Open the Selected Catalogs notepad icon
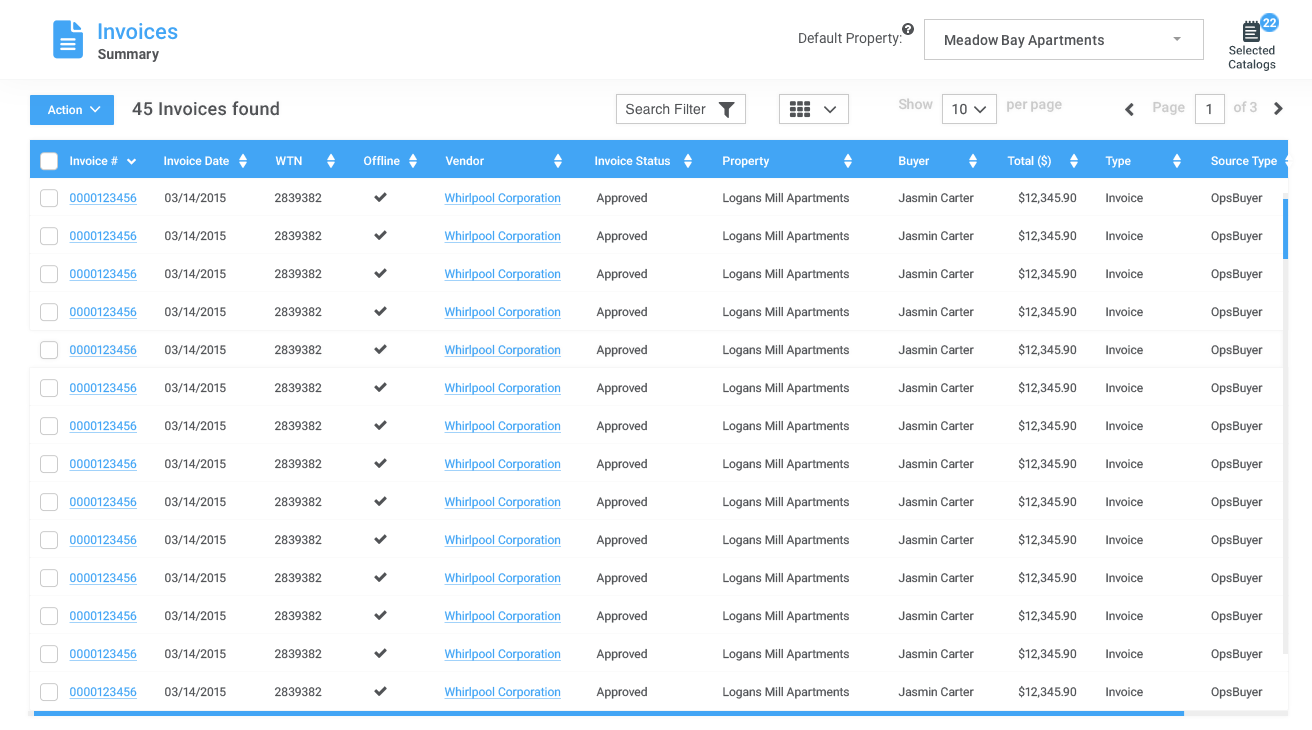Image resolution: width=1312 pixels, height=730 pixels. coord(1251,31)
